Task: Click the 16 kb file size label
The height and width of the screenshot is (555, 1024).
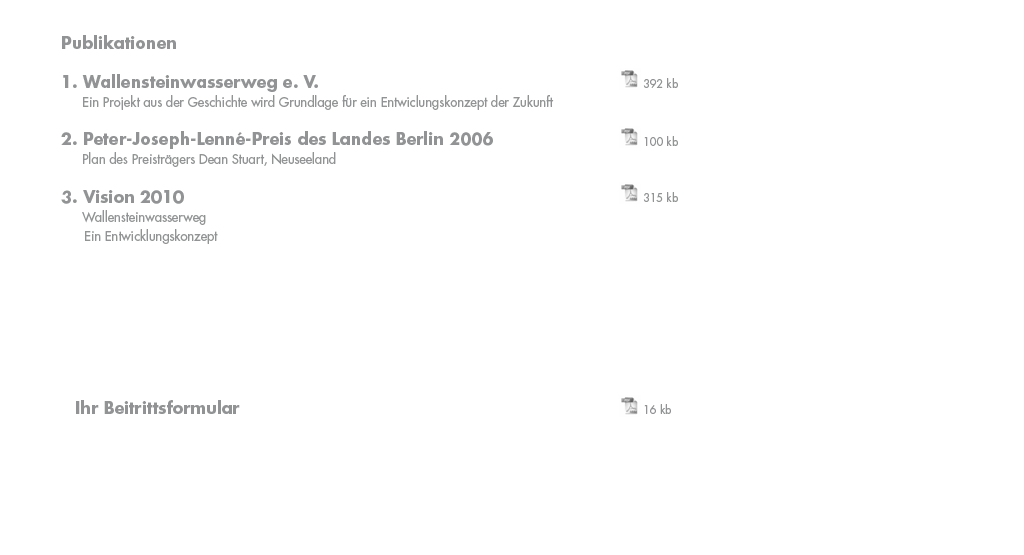Action: point(657,409)
